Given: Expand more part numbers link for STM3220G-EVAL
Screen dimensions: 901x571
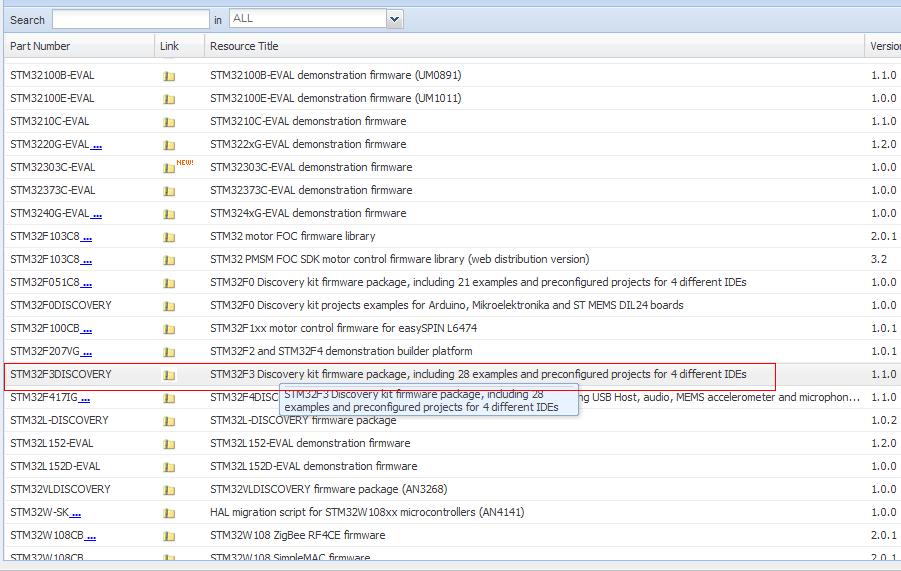Looking at the screenshot, I should (97, 145).
